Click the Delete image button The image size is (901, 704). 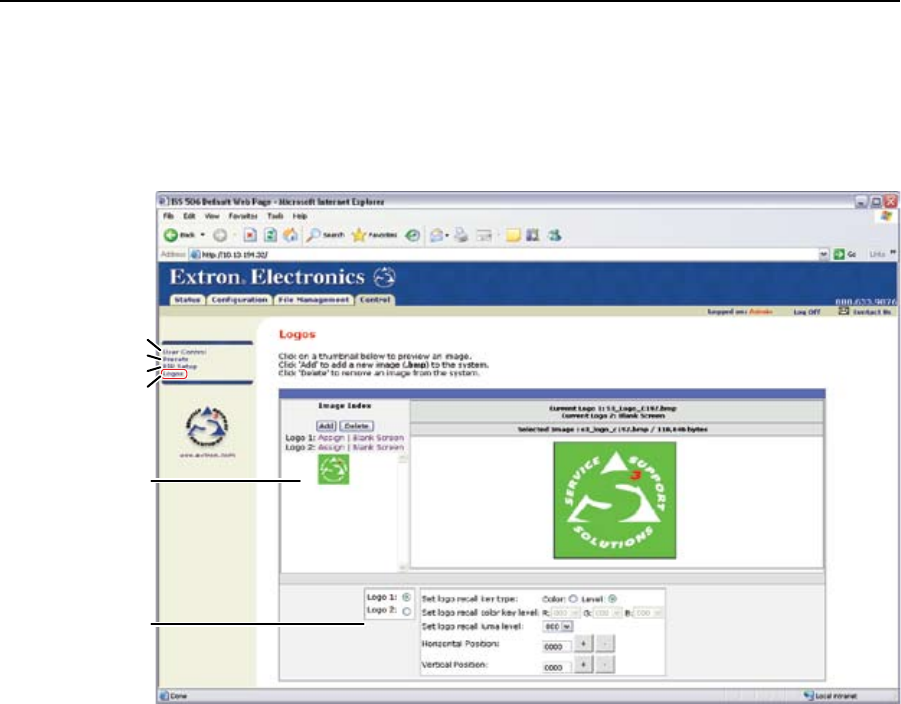coord(356,426)
